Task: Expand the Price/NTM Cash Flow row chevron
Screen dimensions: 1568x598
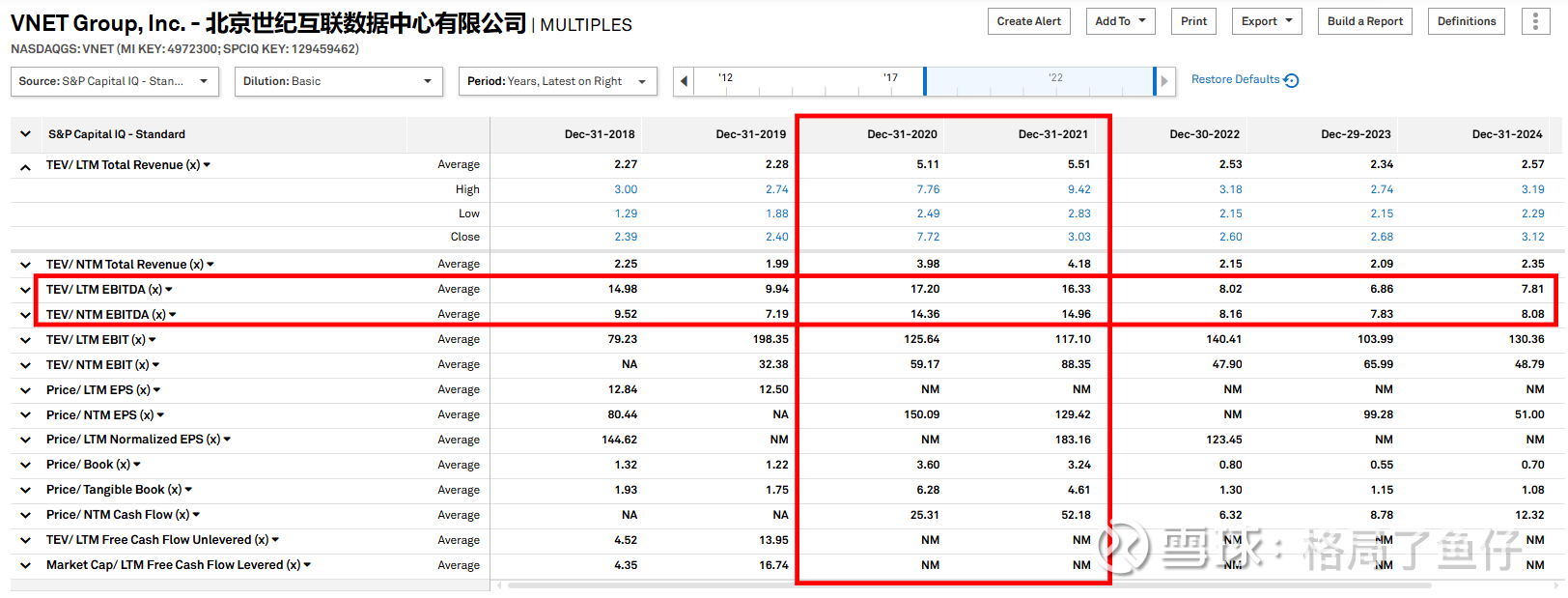Action: tap(26, 516)
